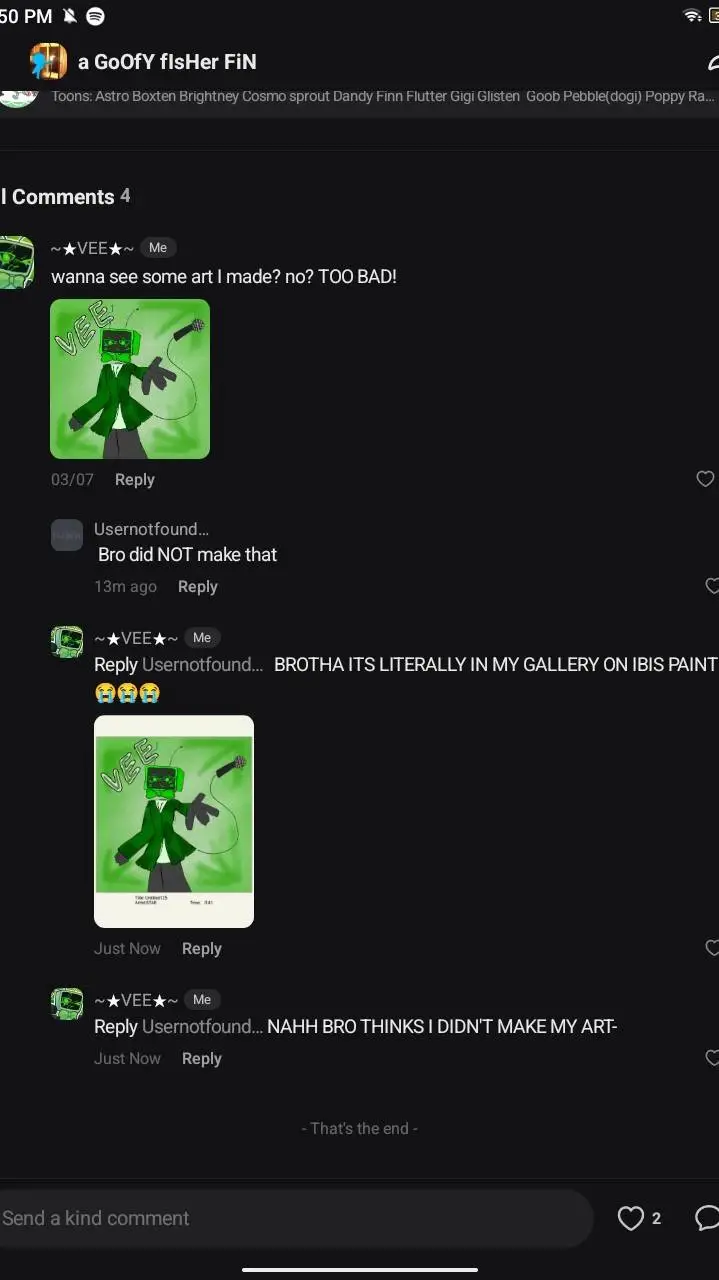Tap VEE avatar on the IBIS PAINT reply

67,642
